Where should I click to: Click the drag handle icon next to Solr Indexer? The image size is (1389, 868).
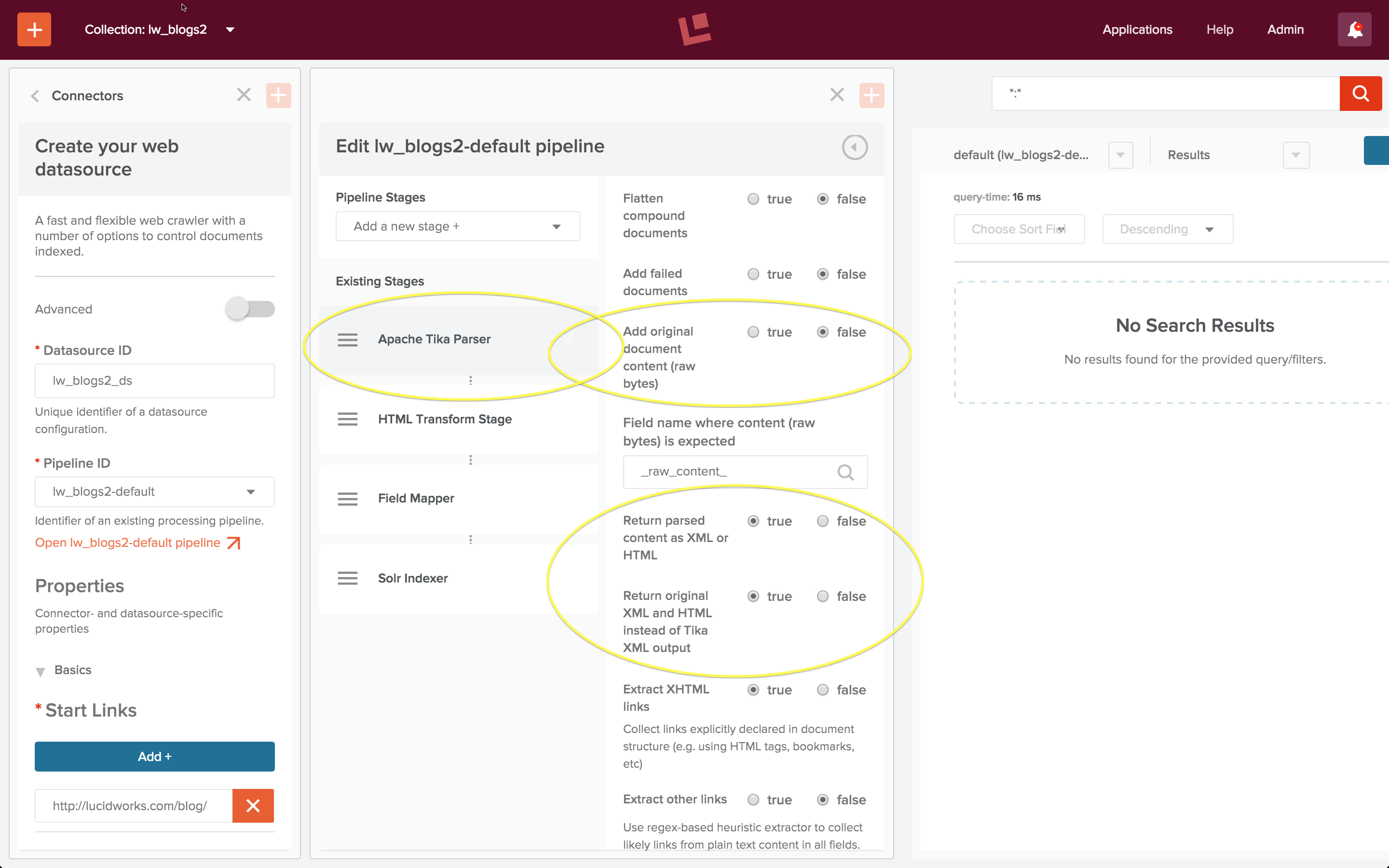(x=348, y=578)
